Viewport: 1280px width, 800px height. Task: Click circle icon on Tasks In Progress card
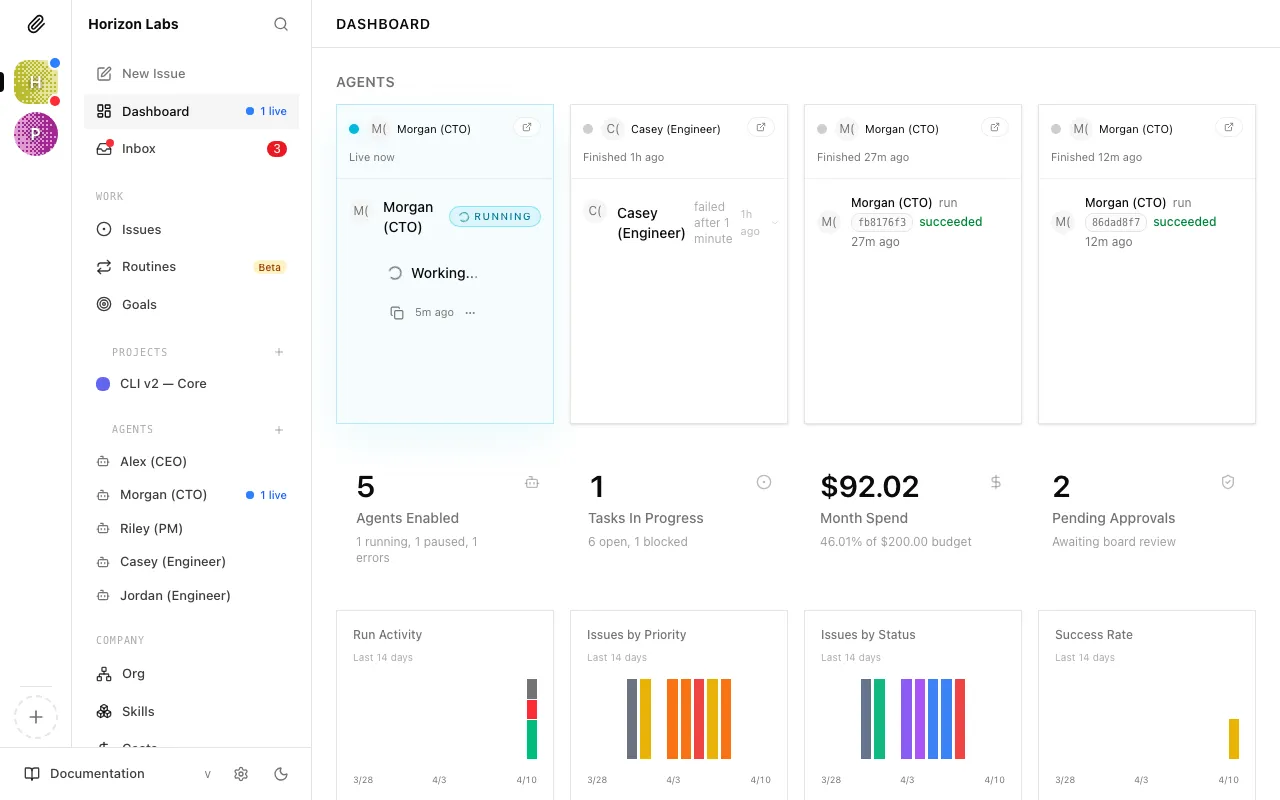coord(764,482)
